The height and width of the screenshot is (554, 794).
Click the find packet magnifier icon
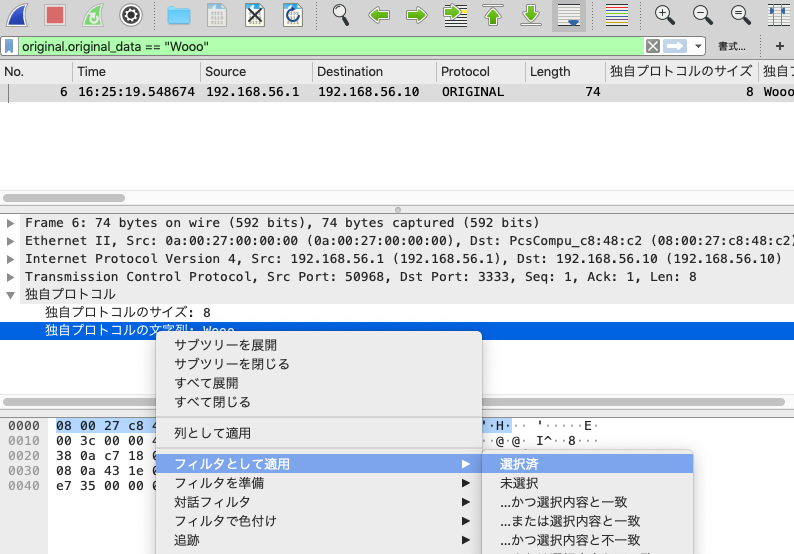[342, 15]
